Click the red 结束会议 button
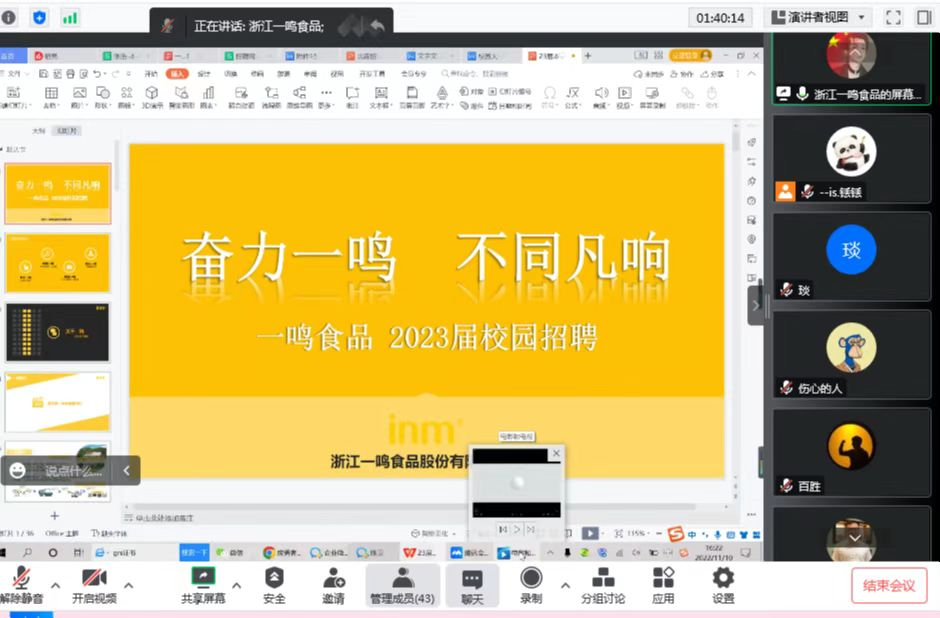Viewport: 940px width, 618px height. point(889,585)
